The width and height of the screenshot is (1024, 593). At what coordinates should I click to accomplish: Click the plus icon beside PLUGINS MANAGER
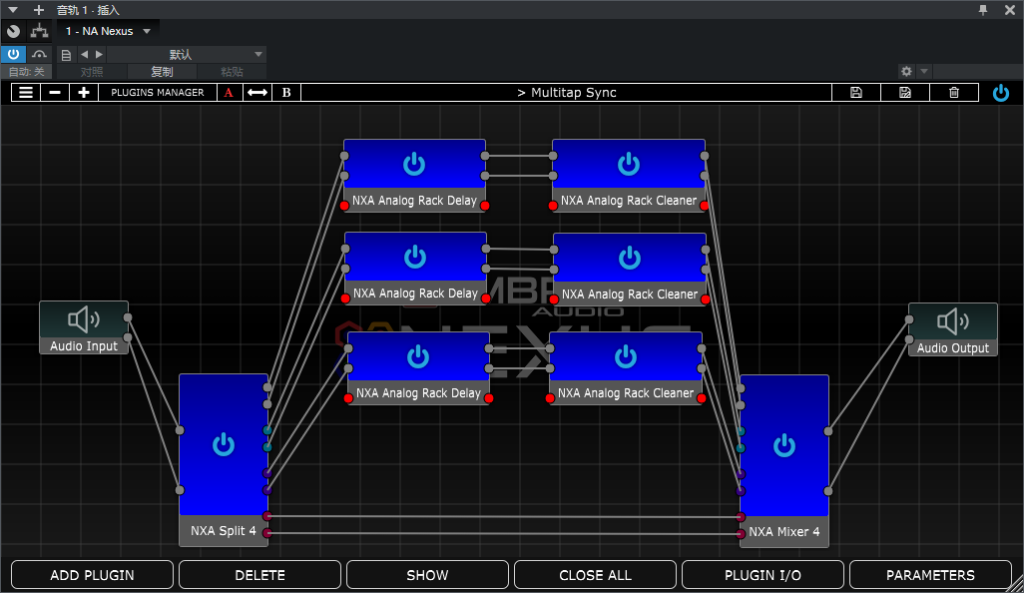84,93
